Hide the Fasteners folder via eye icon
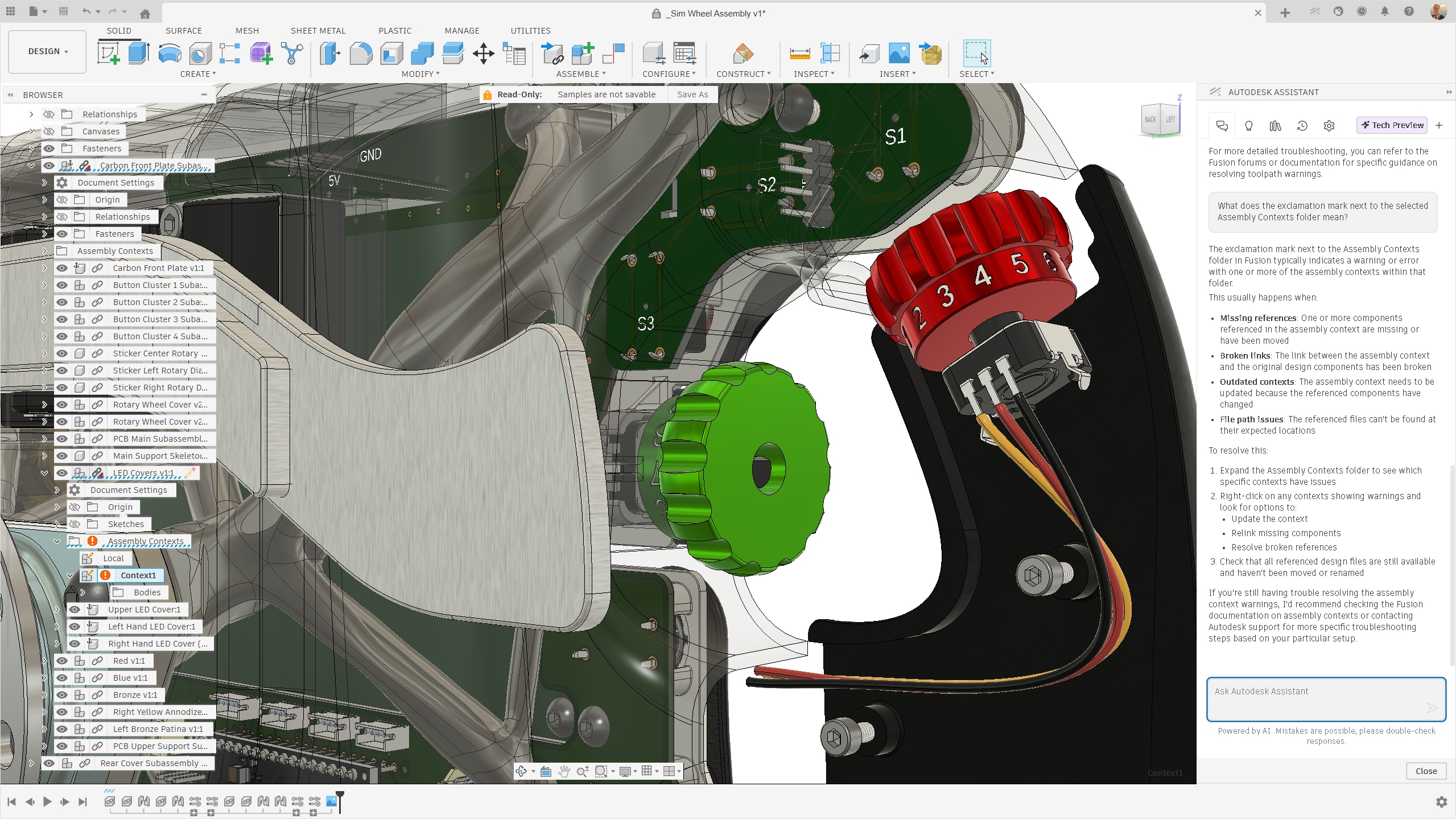The height and width of the screenshot is (819, 1456). coord(50,149)
